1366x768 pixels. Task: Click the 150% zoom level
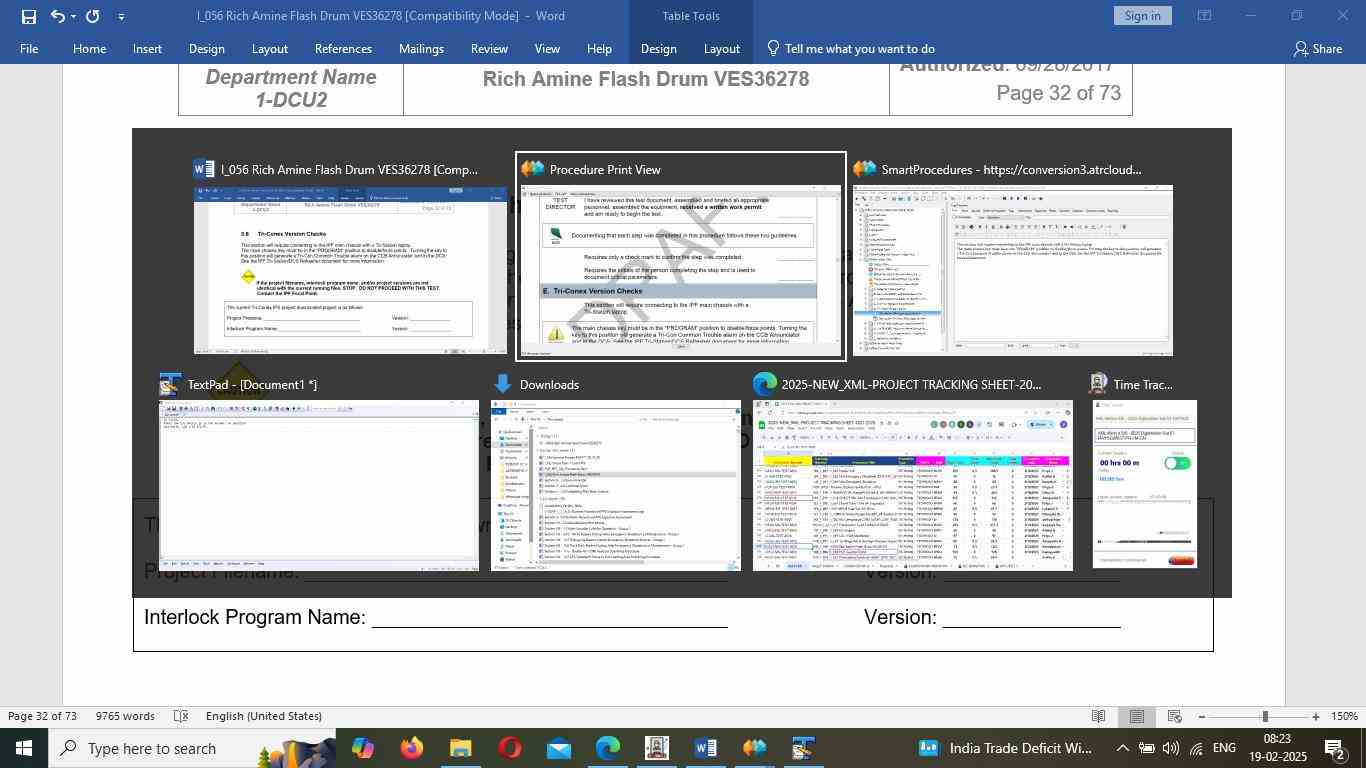click(1345, 716)
